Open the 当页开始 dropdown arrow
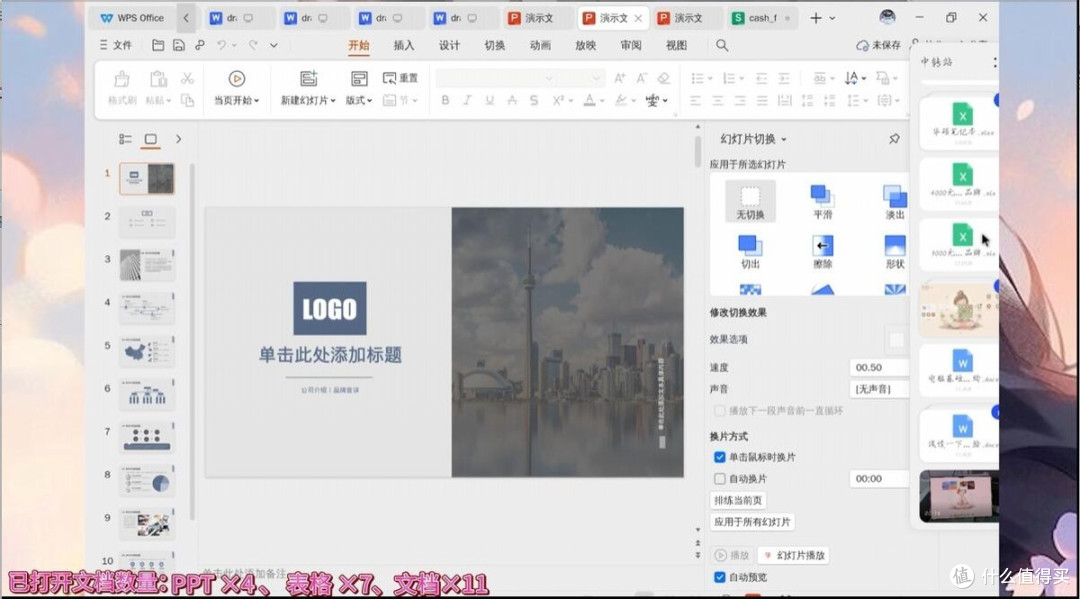 [257, 101]
